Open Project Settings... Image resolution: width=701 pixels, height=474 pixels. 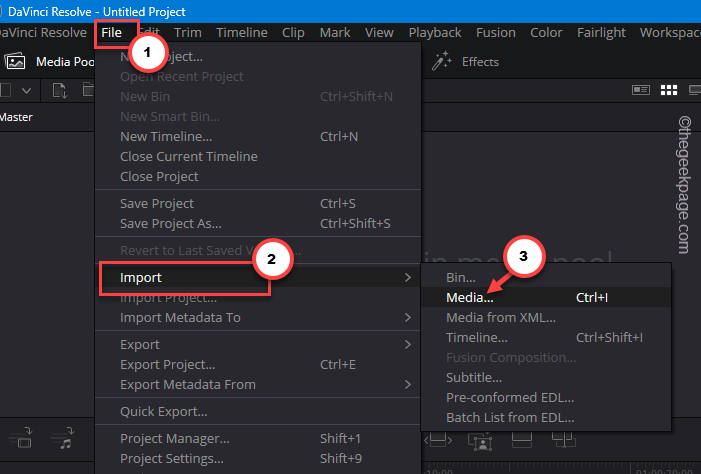(258, 459)
